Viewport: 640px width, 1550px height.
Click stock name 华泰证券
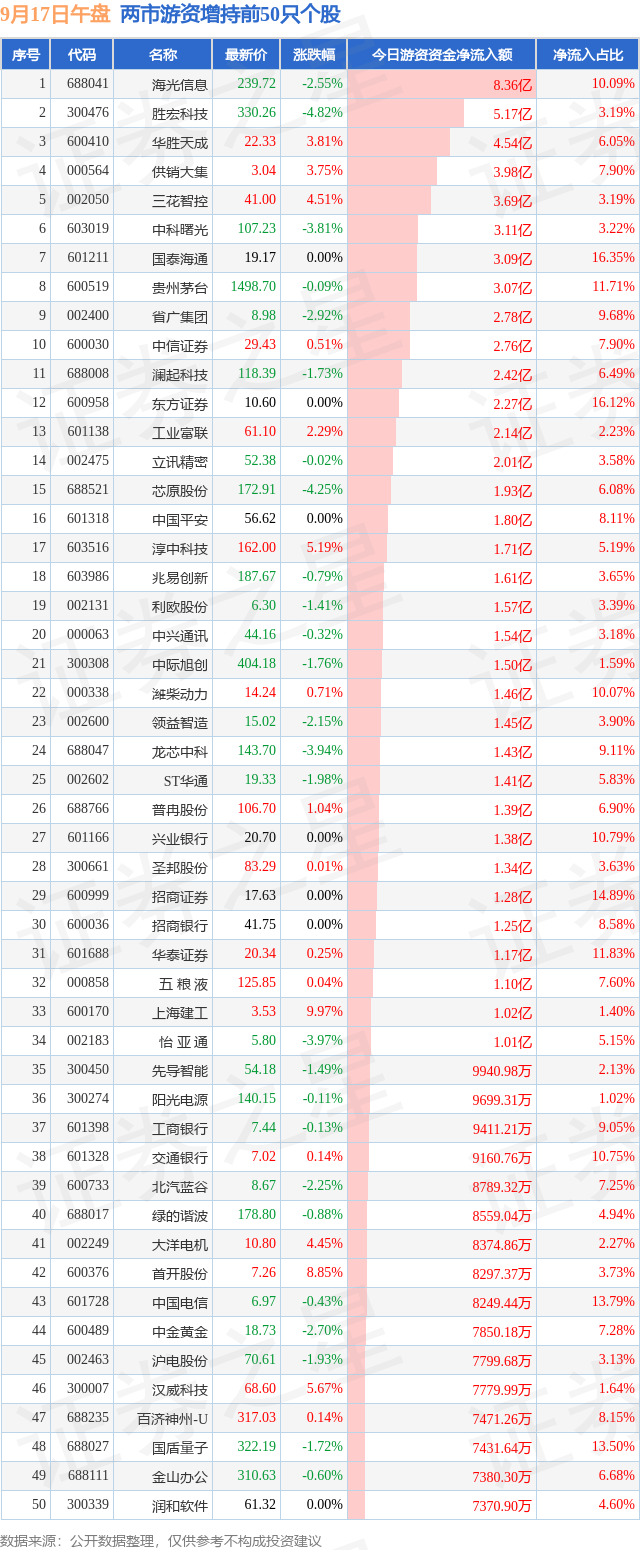(x=180, y=955)
